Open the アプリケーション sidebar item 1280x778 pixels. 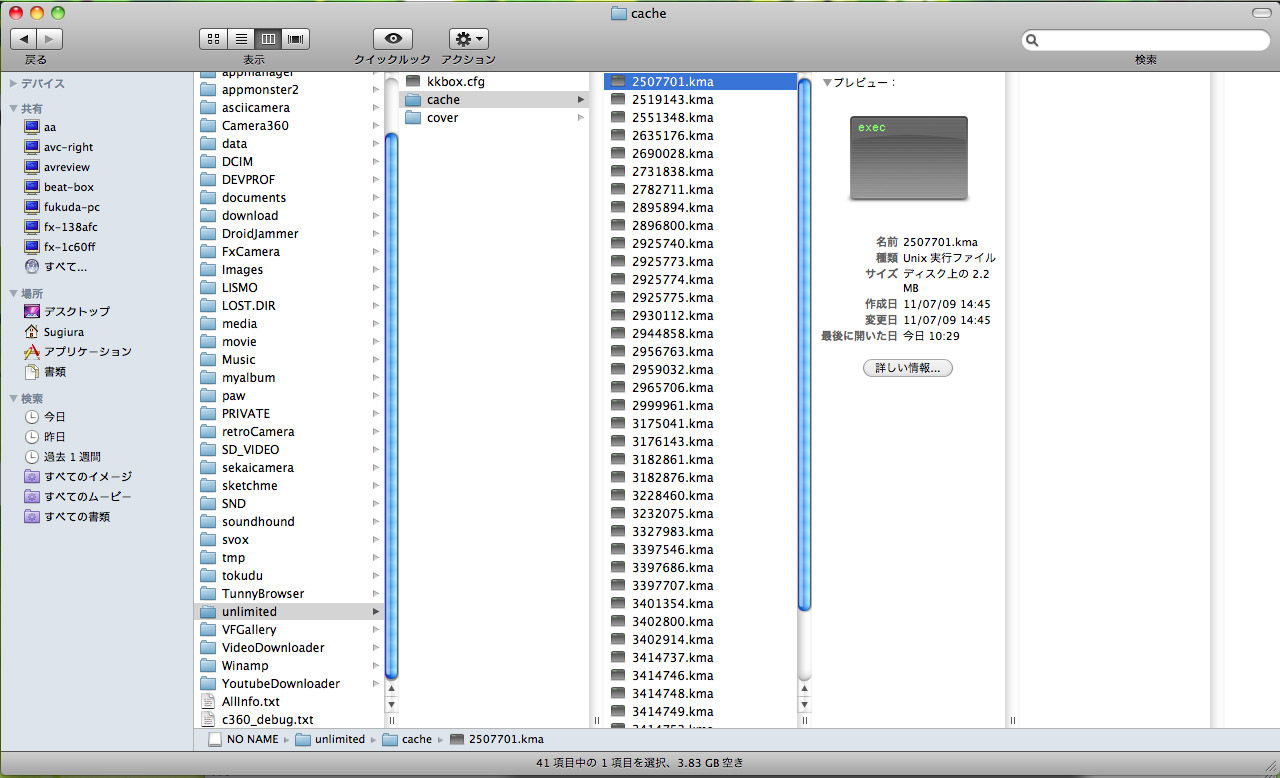[87, 352]
